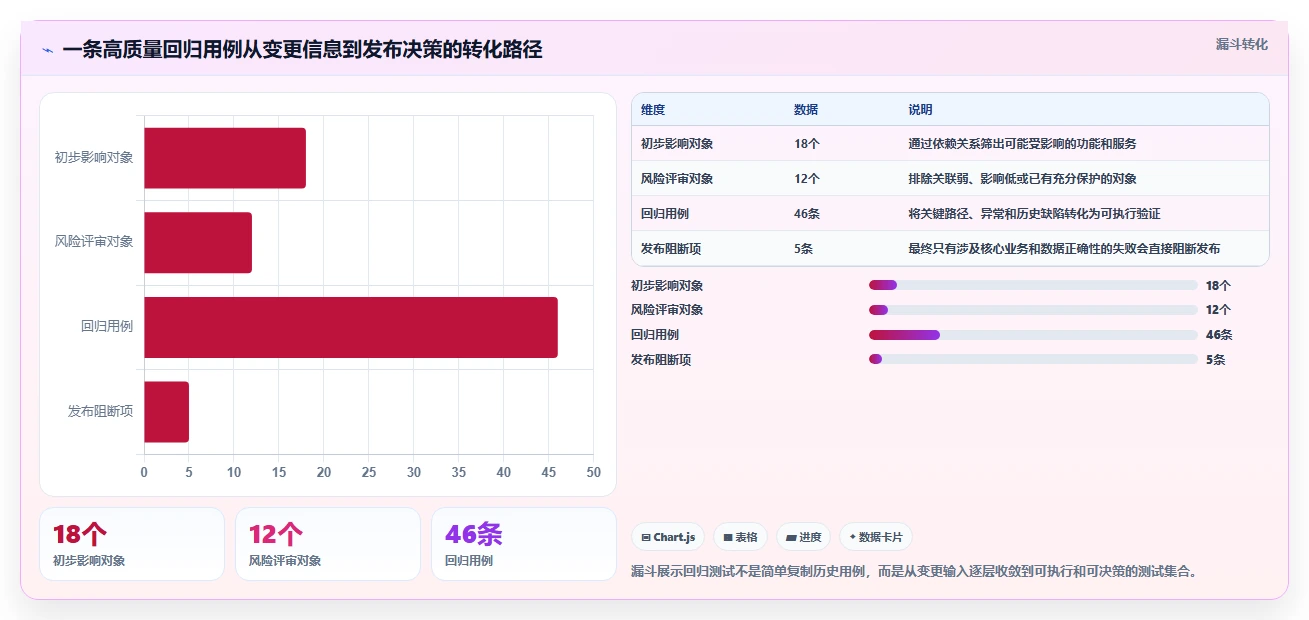Click the 维度 column header
Image resolution: width=1309 pixels, height=620 pixels.
tap(653, 110)
